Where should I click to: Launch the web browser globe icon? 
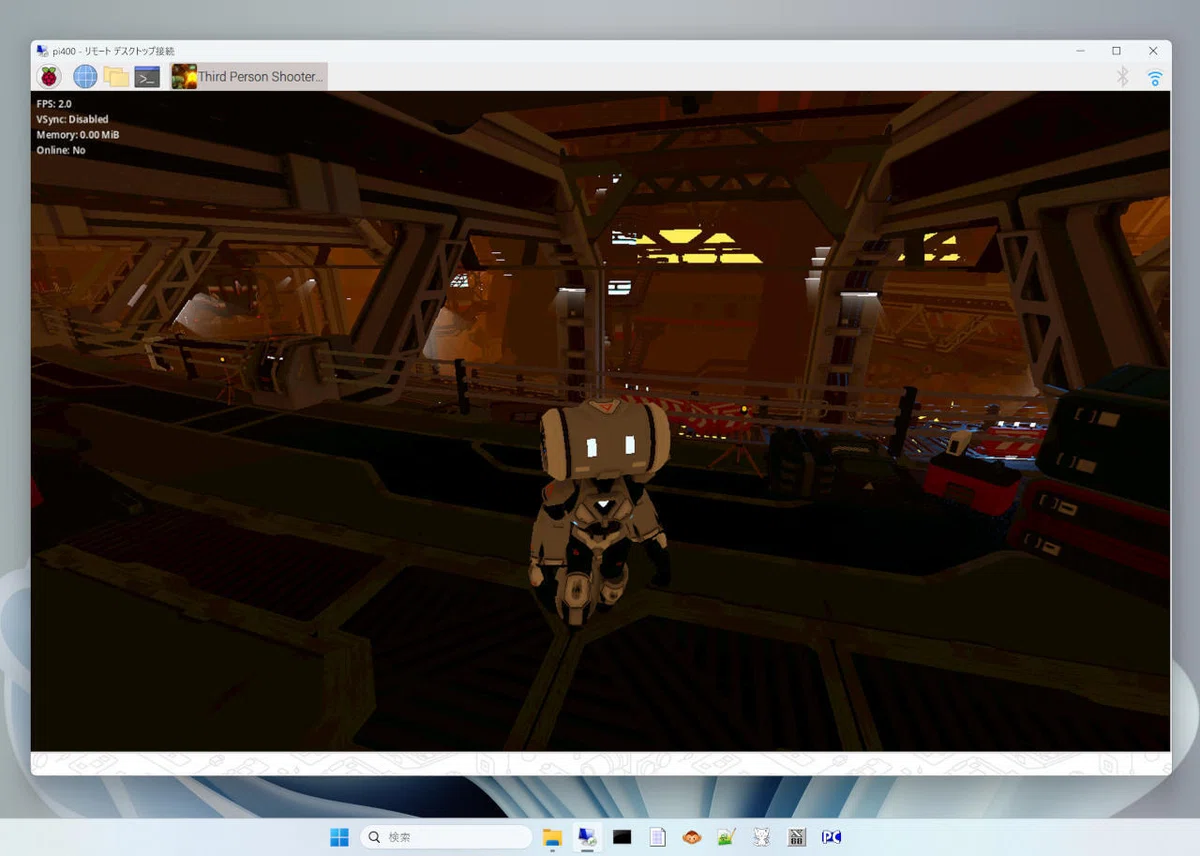tap(85, 77)
